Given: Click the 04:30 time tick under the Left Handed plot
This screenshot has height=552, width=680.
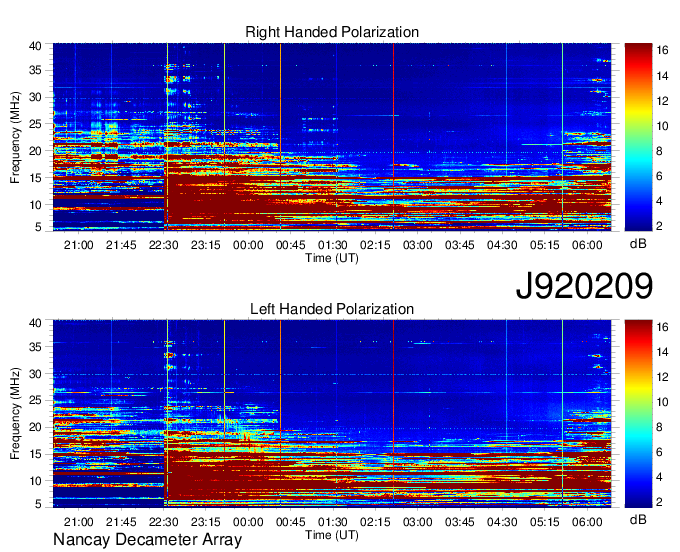Looking at the screenshot, I should pos(502,522).
